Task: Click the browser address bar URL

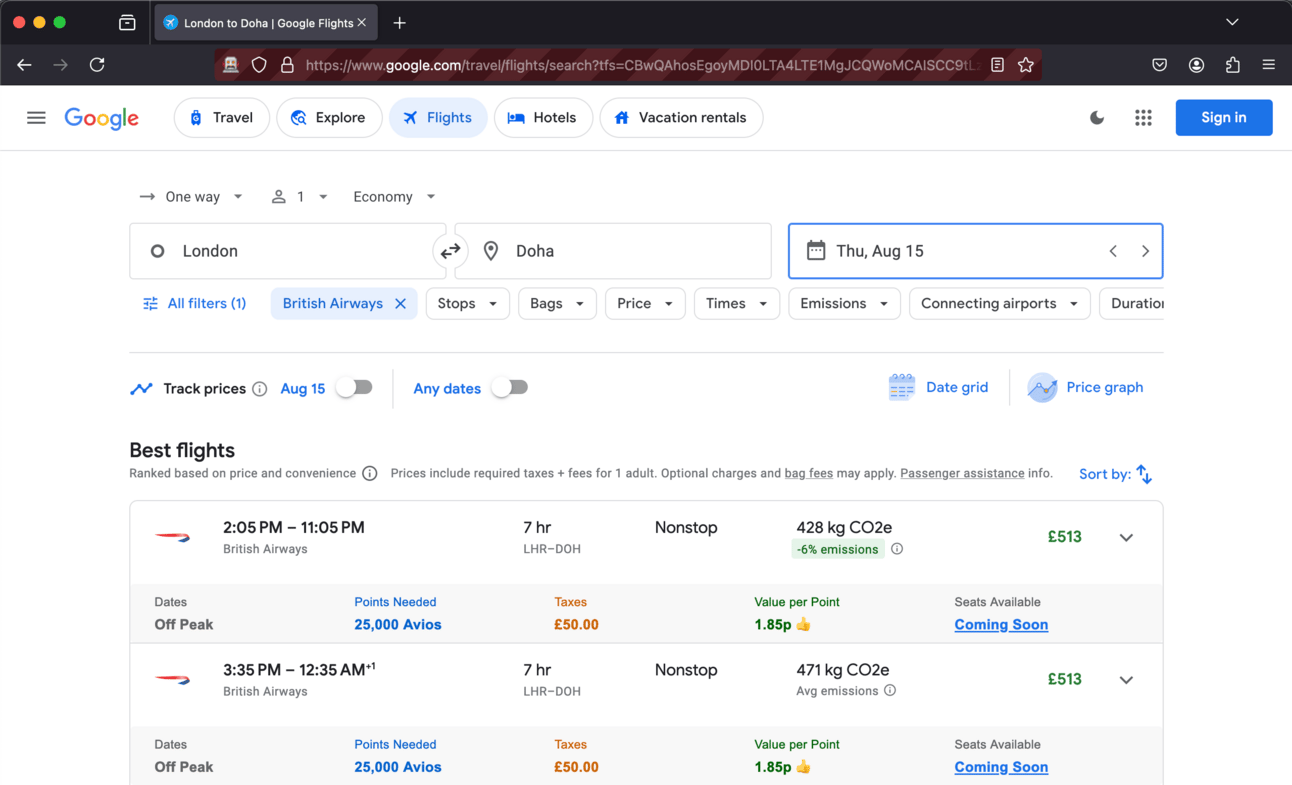Action: coord(640,65)
